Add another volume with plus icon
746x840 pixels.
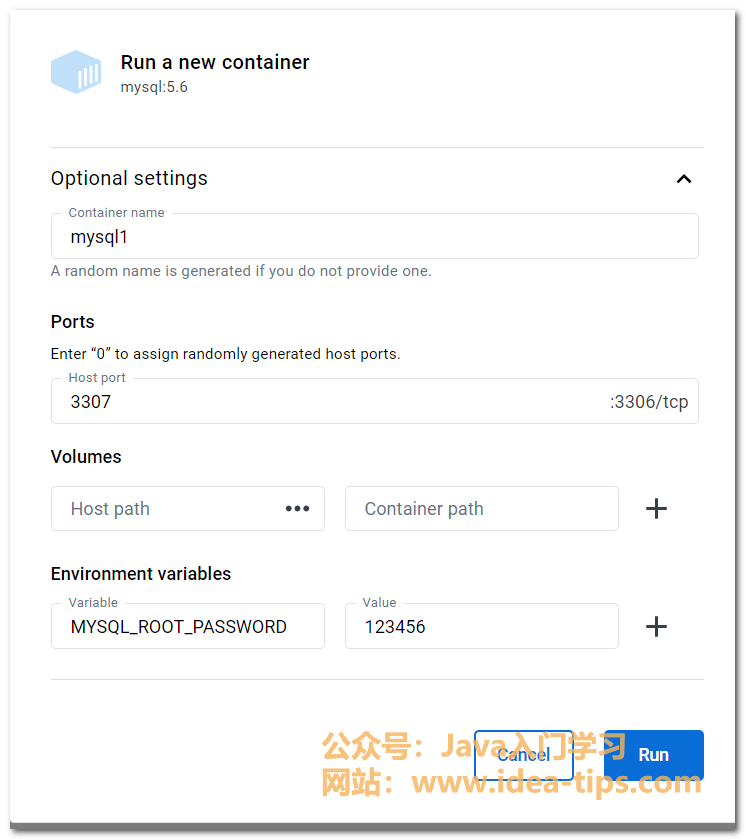point(656,509)
